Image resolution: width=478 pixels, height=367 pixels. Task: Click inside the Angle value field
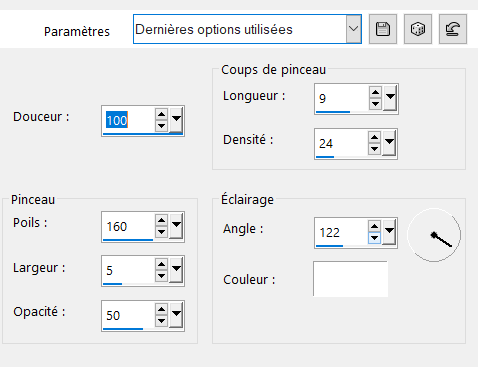click(341, 232)
